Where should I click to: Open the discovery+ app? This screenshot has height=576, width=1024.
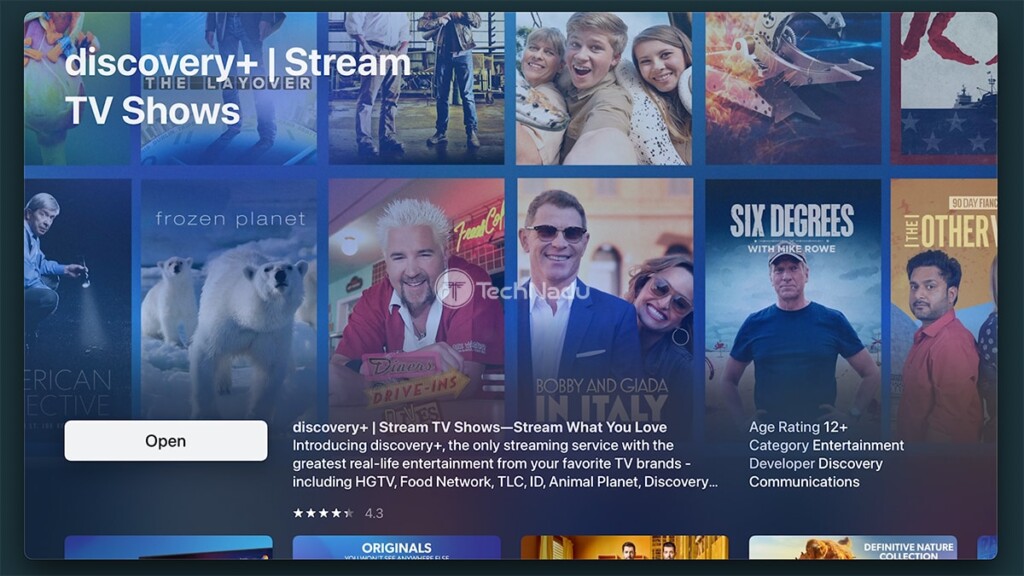[x=166, y=441]
